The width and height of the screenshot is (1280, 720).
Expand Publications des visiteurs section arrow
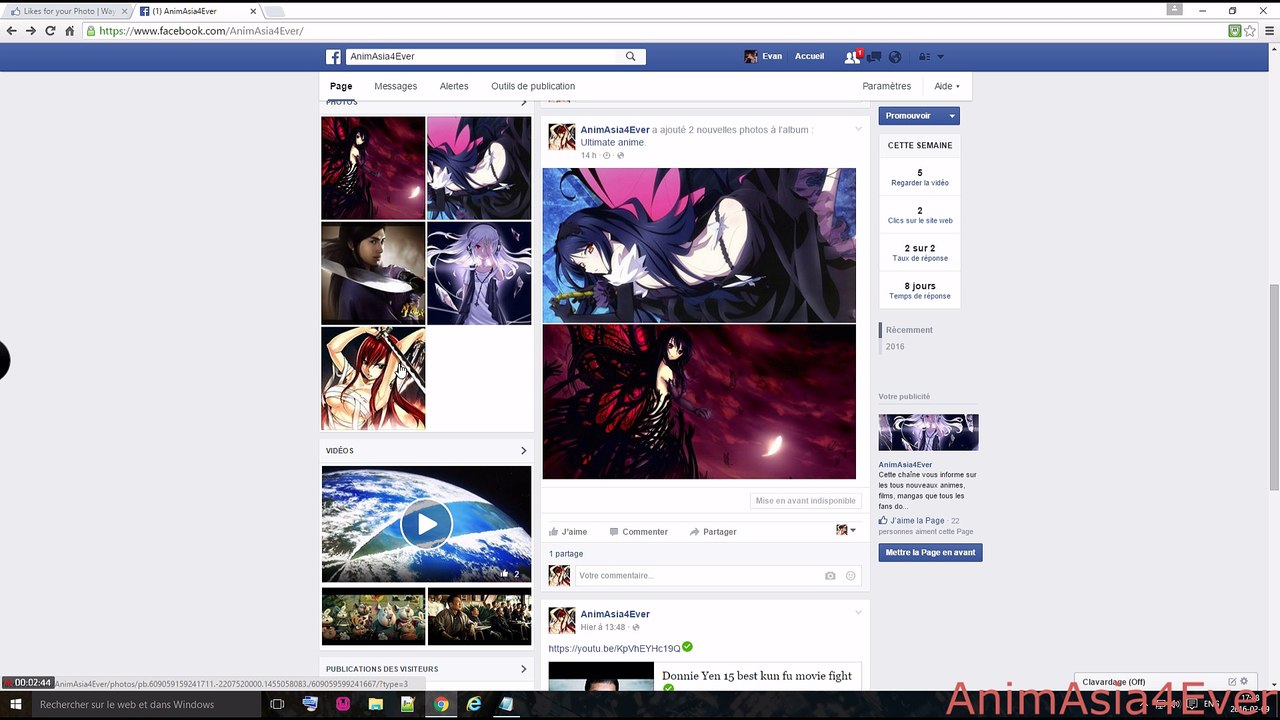click(x=523, y=669)
